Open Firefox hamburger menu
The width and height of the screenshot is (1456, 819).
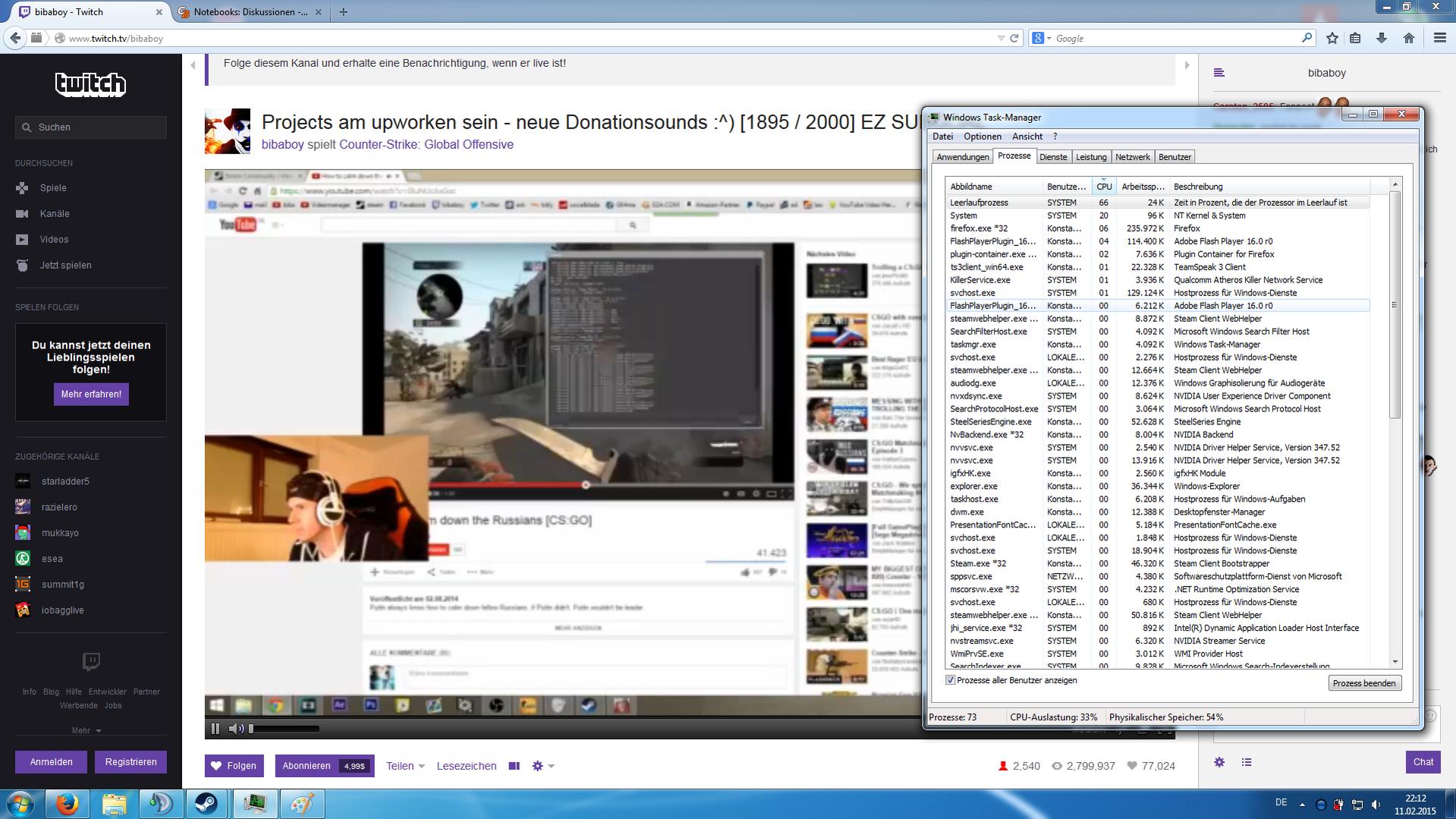pos(1439,38)
